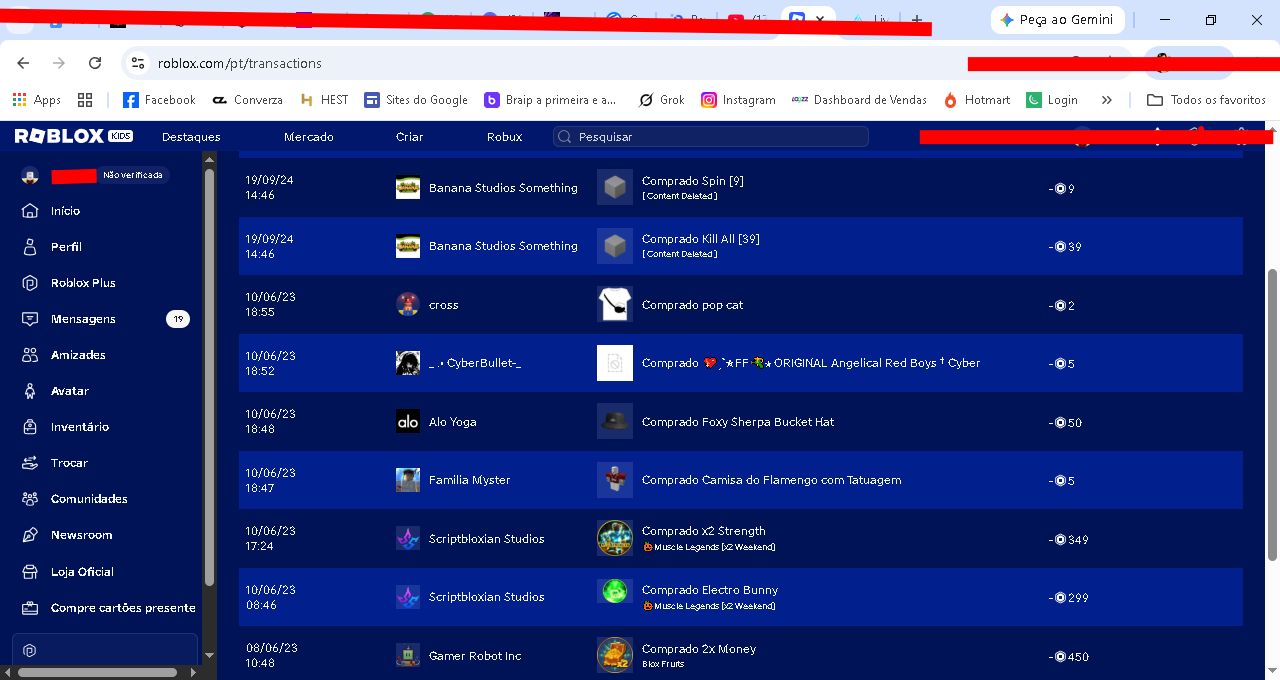Open the Mensagens inbox in the sidebar
Viewport: 1280px width, 680px height.
[x=83, y=319]
